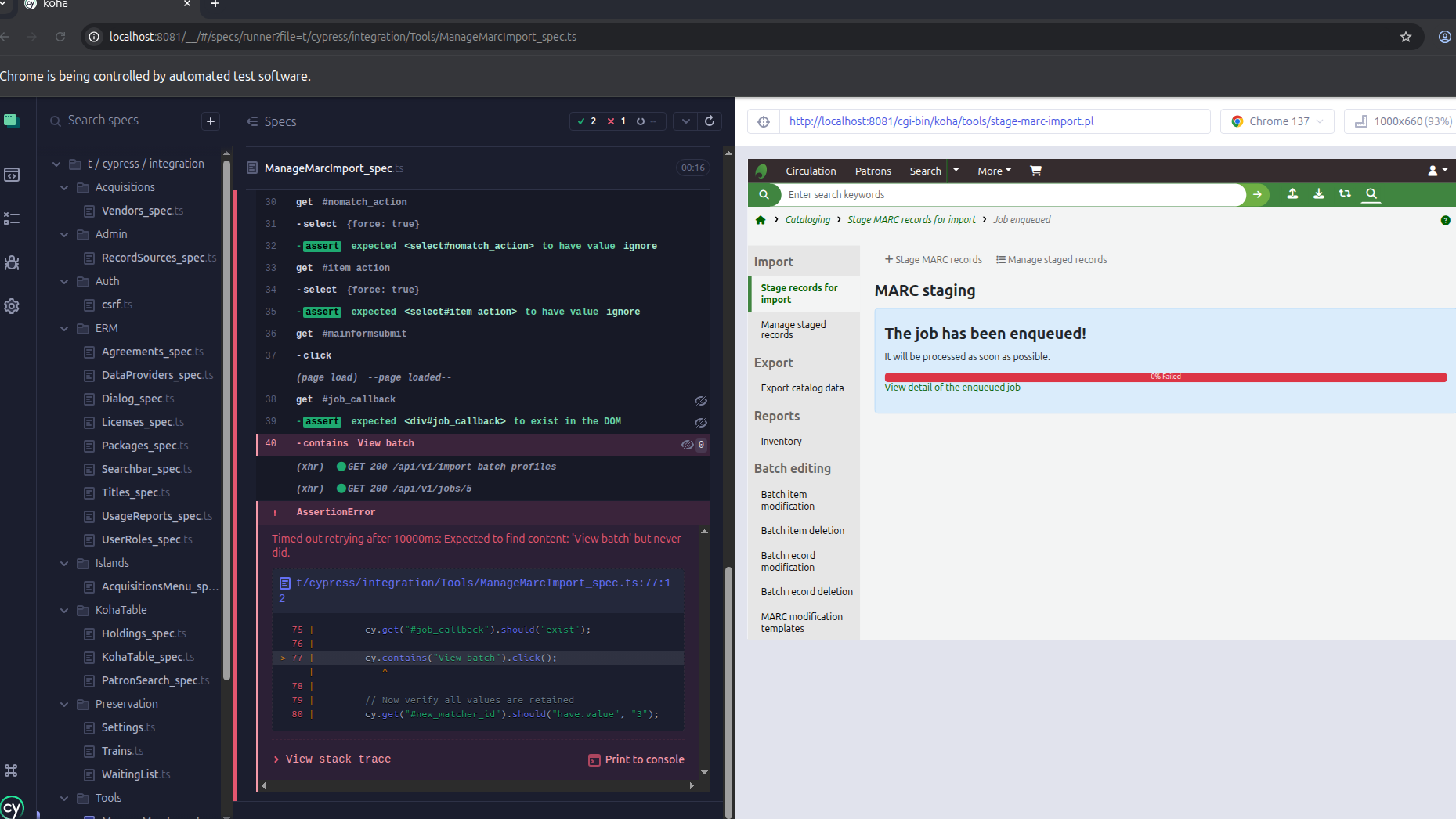Toggle the hidden-eye icon on the #job_callback row
1456x819 pixels.
pos(700,400)
